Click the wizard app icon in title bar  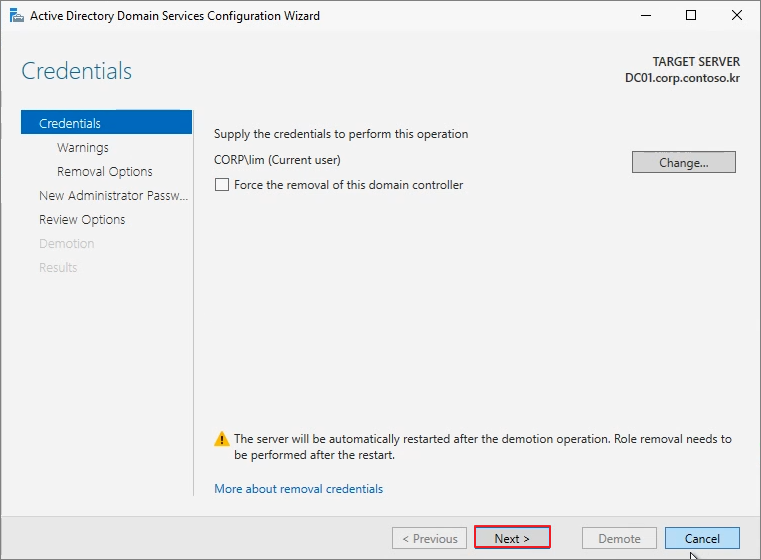click(17, 16)
